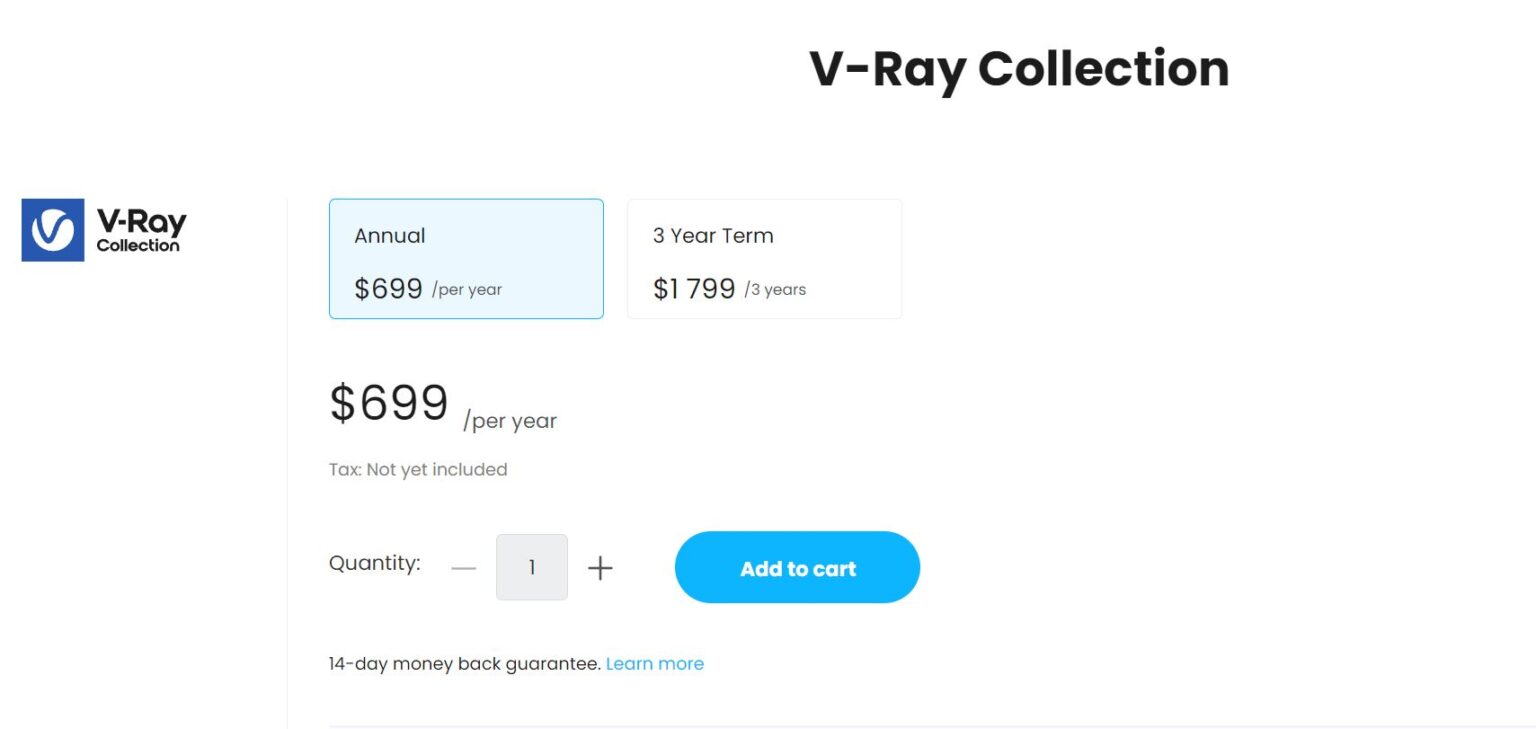This screenshot has width=1536, height=729.
Task: Click the '/3 years' label text
Action: tap(775, 290)
